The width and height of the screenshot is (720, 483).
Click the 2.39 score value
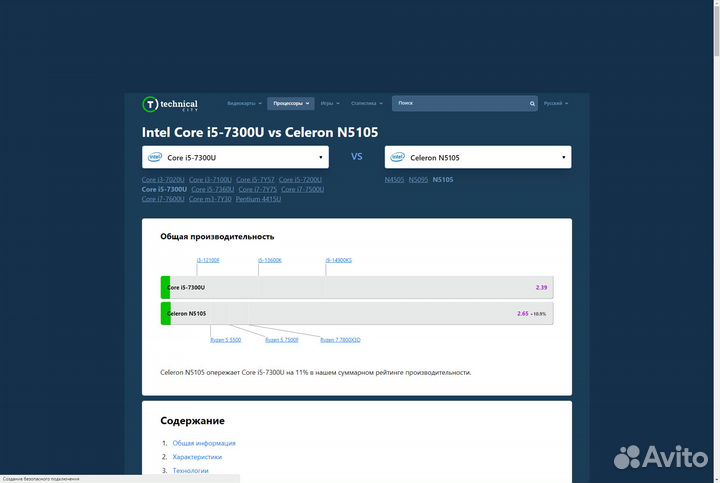541,287
